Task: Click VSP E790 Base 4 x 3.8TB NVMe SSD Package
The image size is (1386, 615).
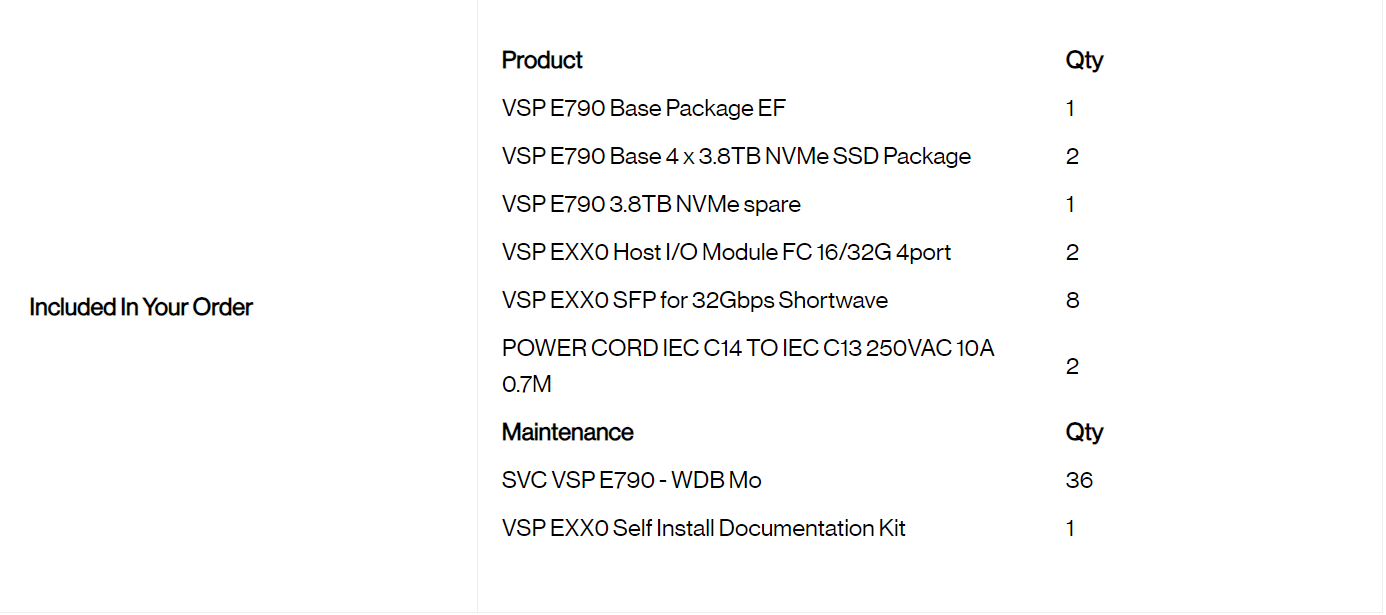Action: click(x=736, y=156)
